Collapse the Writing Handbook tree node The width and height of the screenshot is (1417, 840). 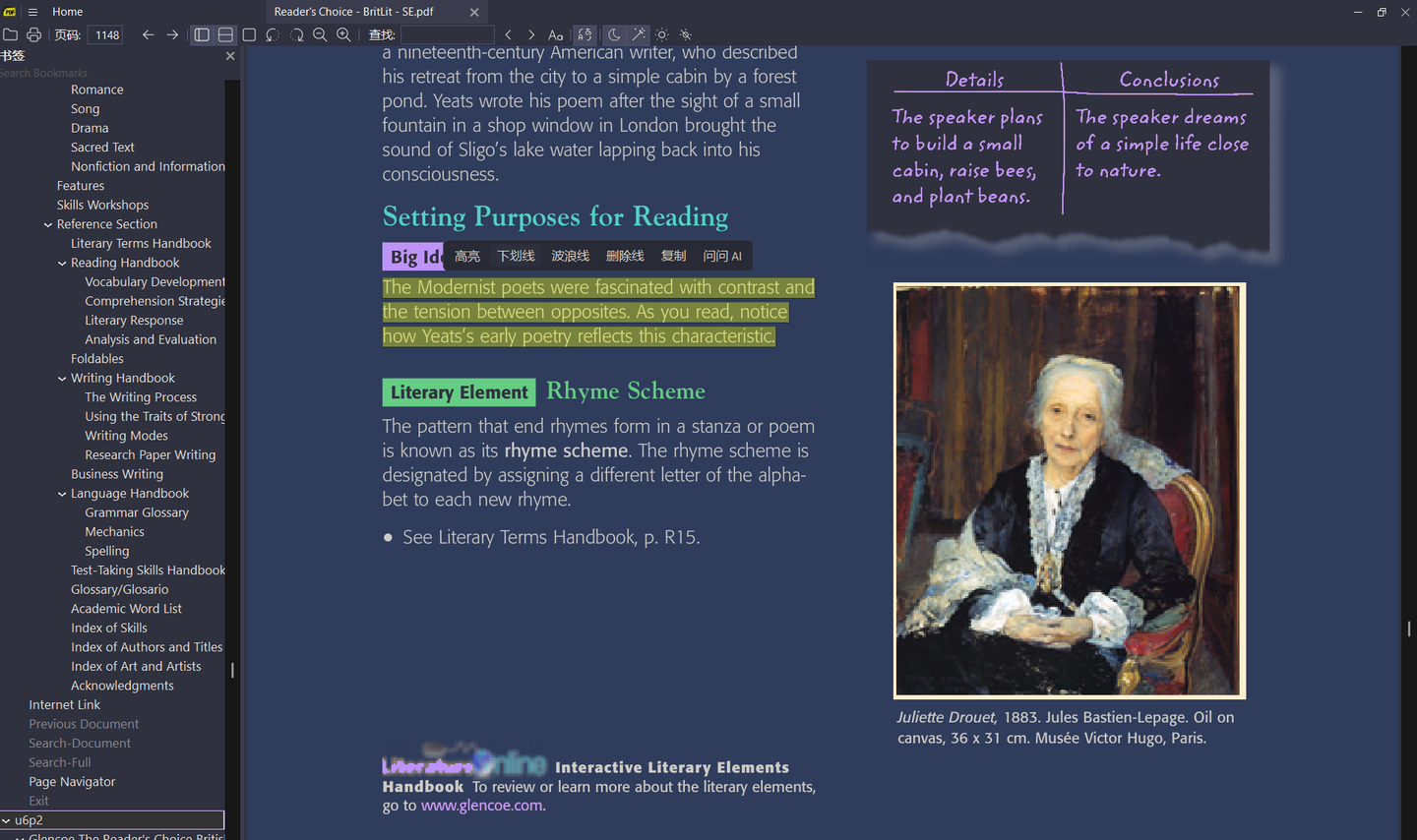coord(62,378)
